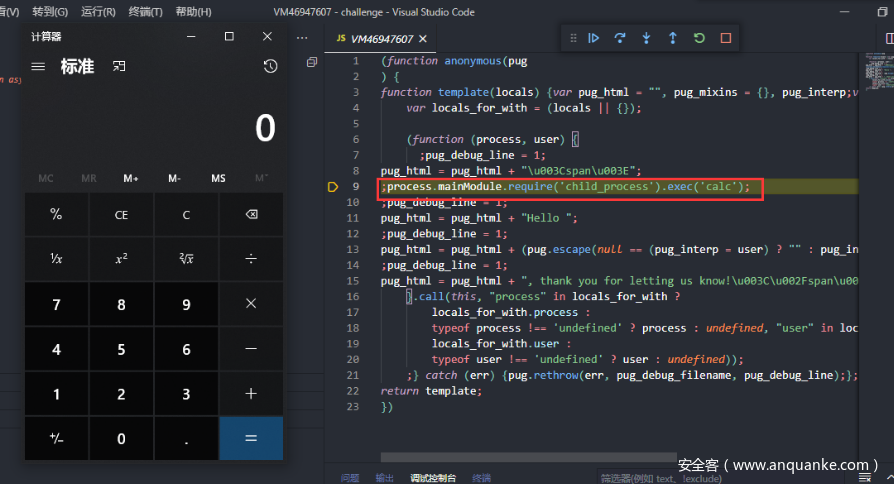This screenshot has height=484, width=894.
Task: Click the Step Over debug icon
Action: 620,38
